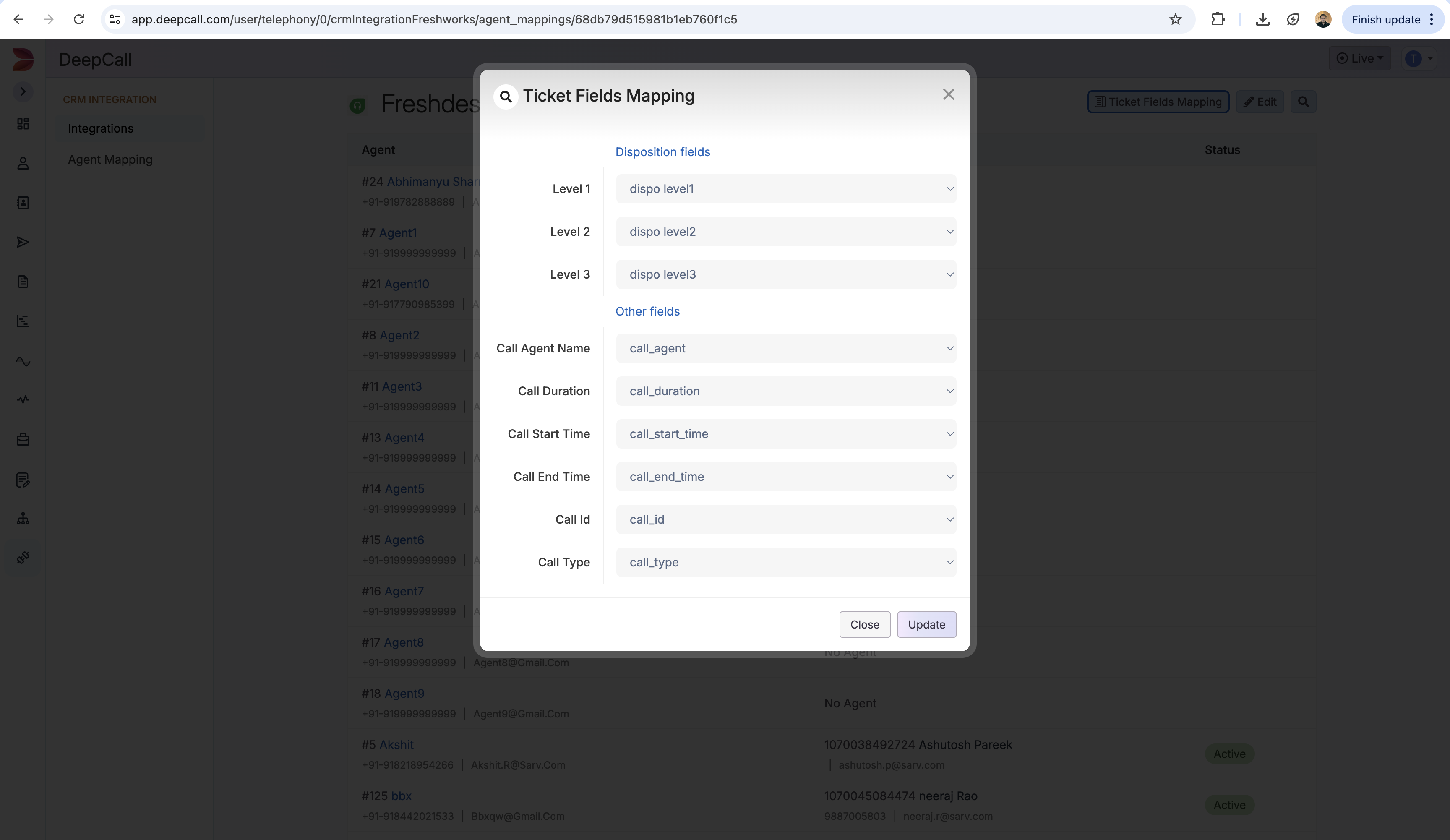
Task: Open browser downloads icon
Action: [x=1262, y=20]
